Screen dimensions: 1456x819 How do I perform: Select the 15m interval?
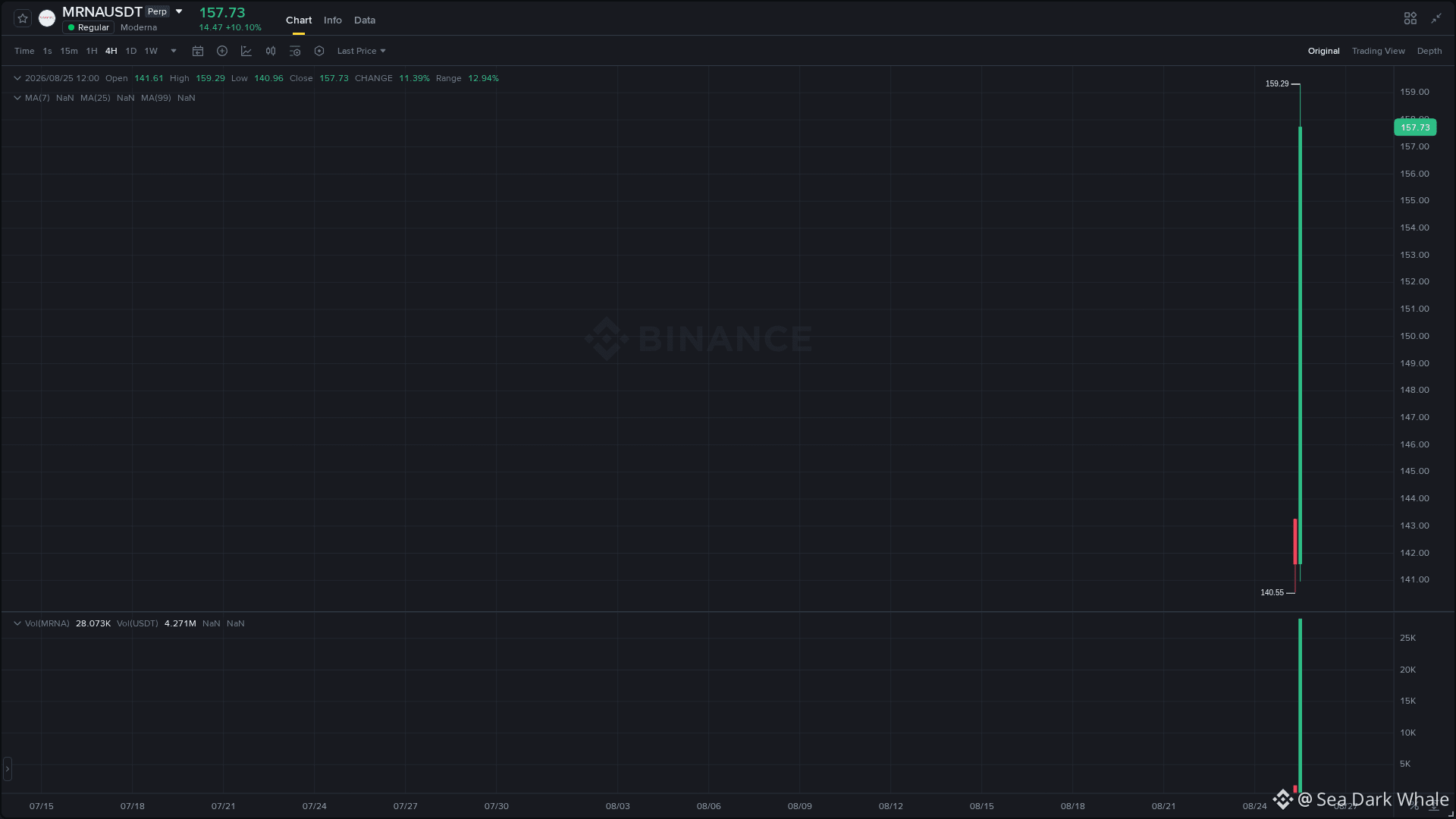coord(69,51)
